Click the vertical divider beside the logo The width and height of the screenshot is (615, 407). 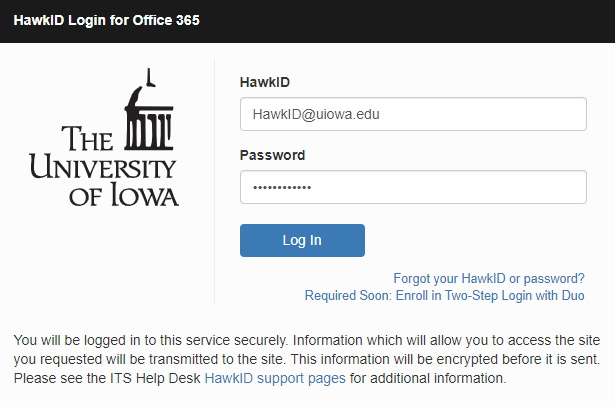coord(215,180)
